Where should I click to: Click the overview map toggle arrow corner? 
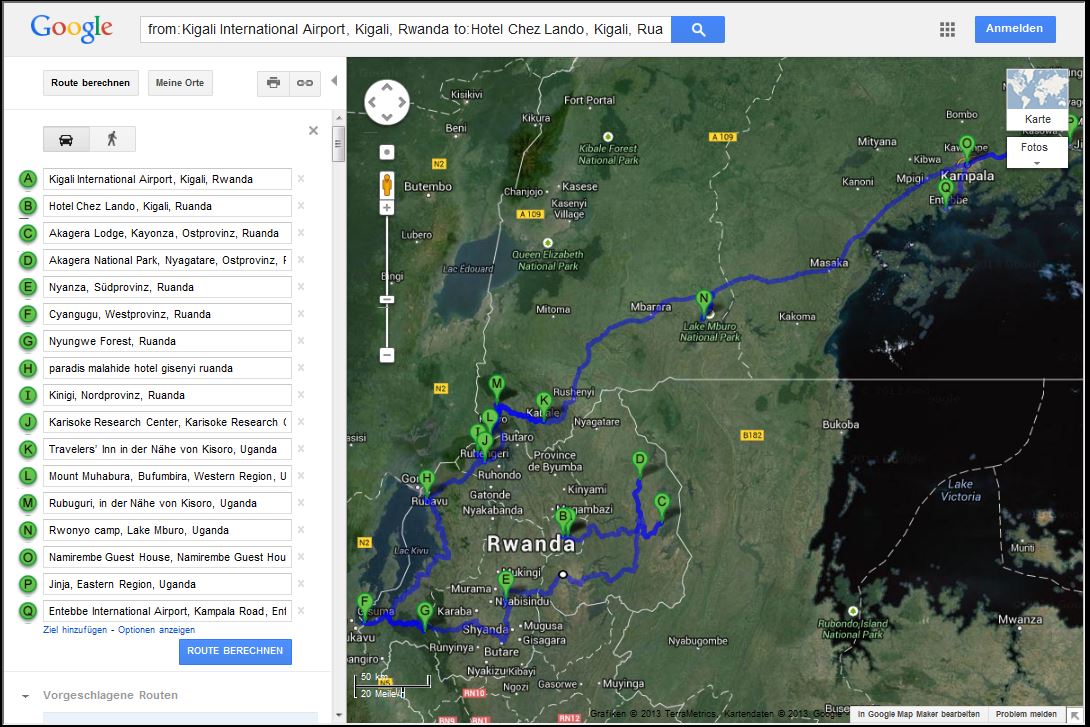tap(1075, 714)
